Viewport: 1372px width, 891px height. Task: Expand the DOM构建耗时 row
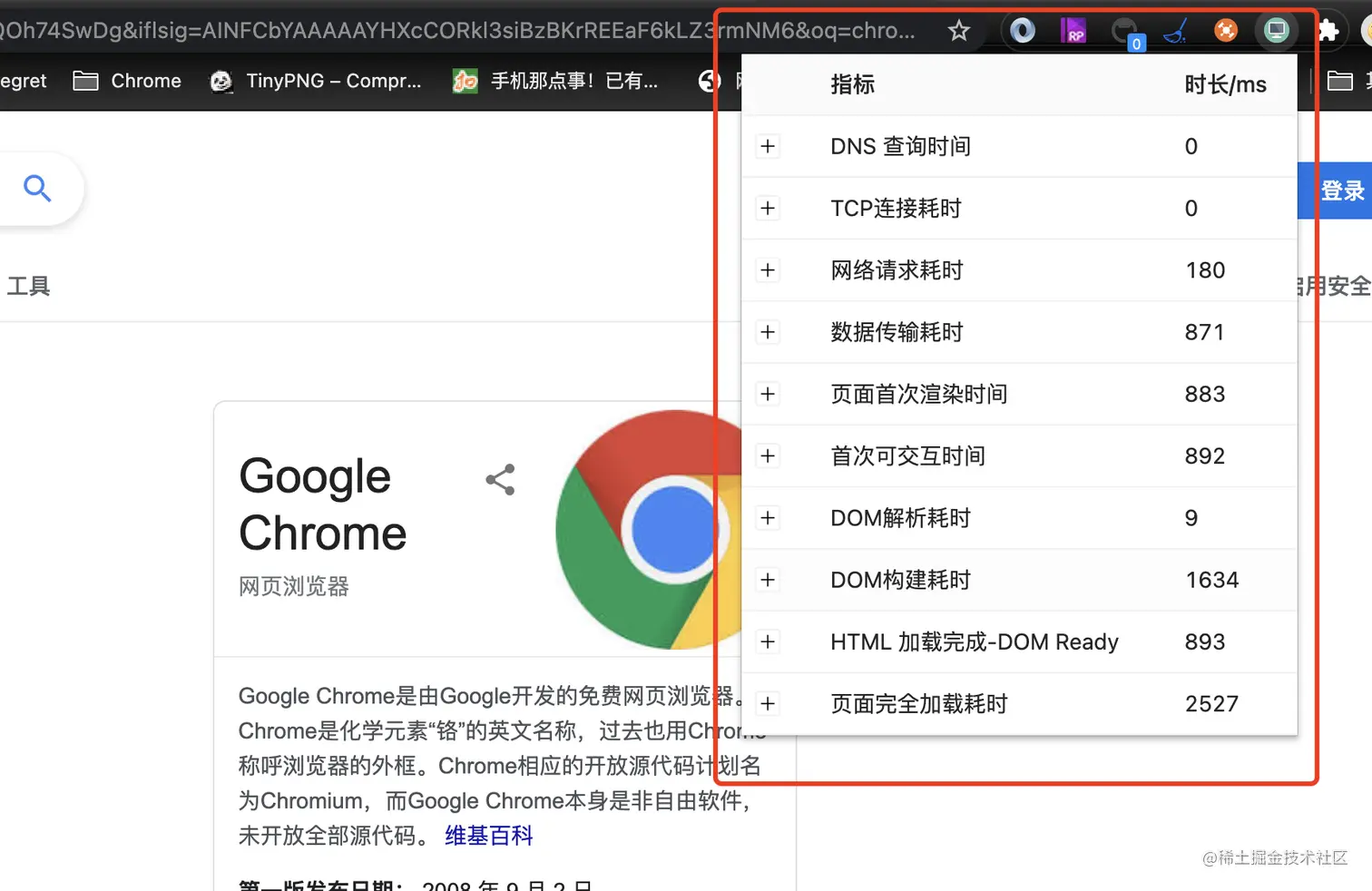[768, 580]
